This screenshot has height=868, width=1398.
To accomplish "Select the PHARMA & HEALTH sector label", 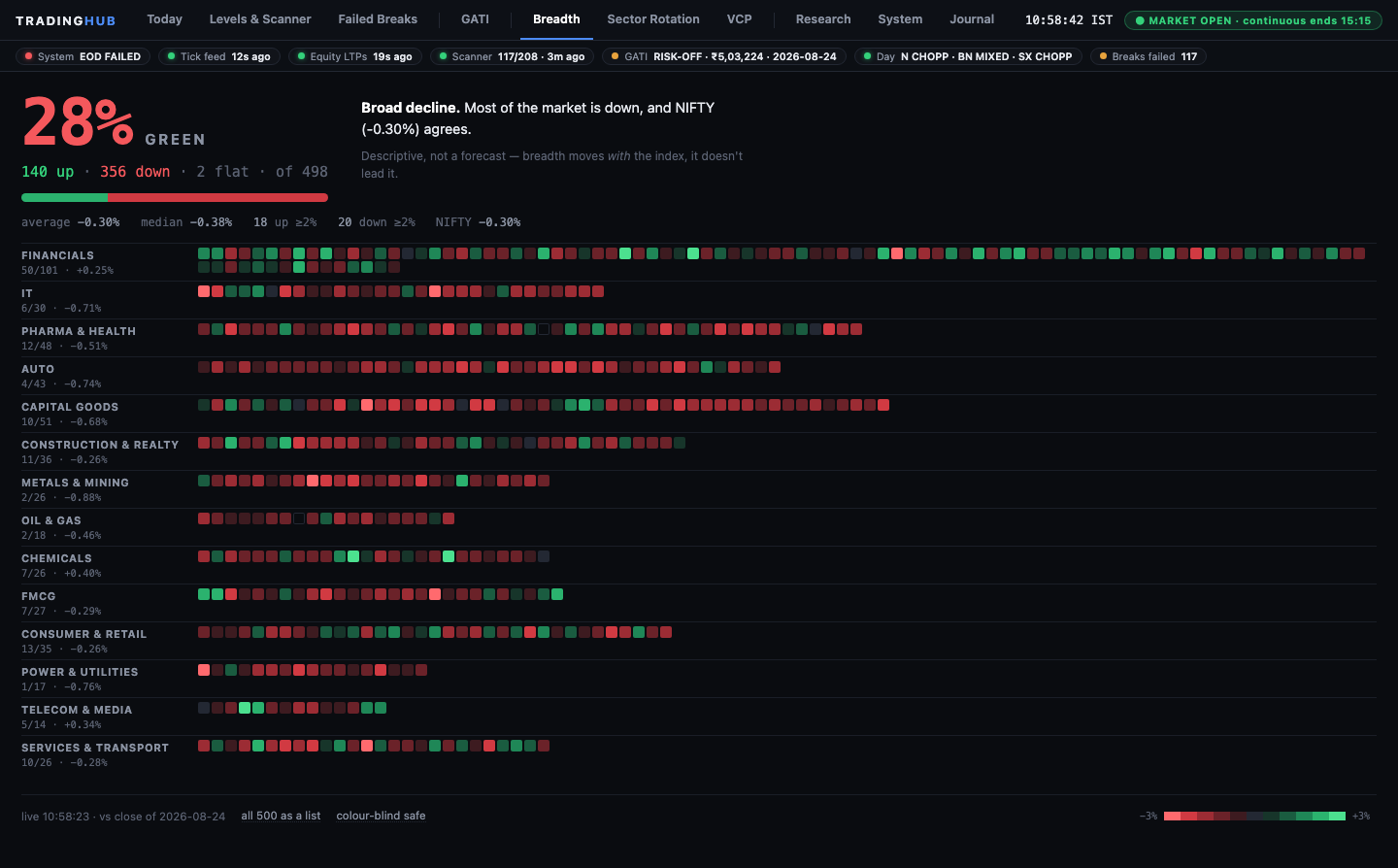I will (x=79, y=331).
